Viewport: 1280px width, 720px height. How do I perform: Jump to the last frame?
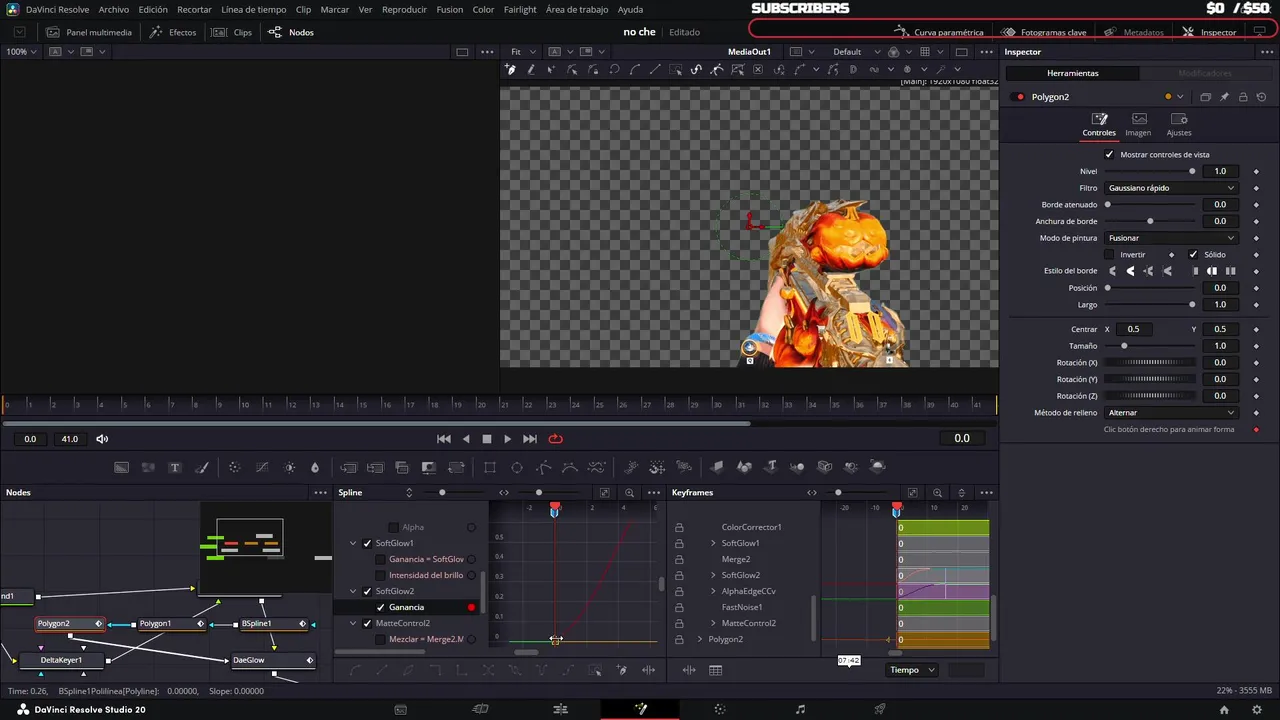click(x=530, y=439)
